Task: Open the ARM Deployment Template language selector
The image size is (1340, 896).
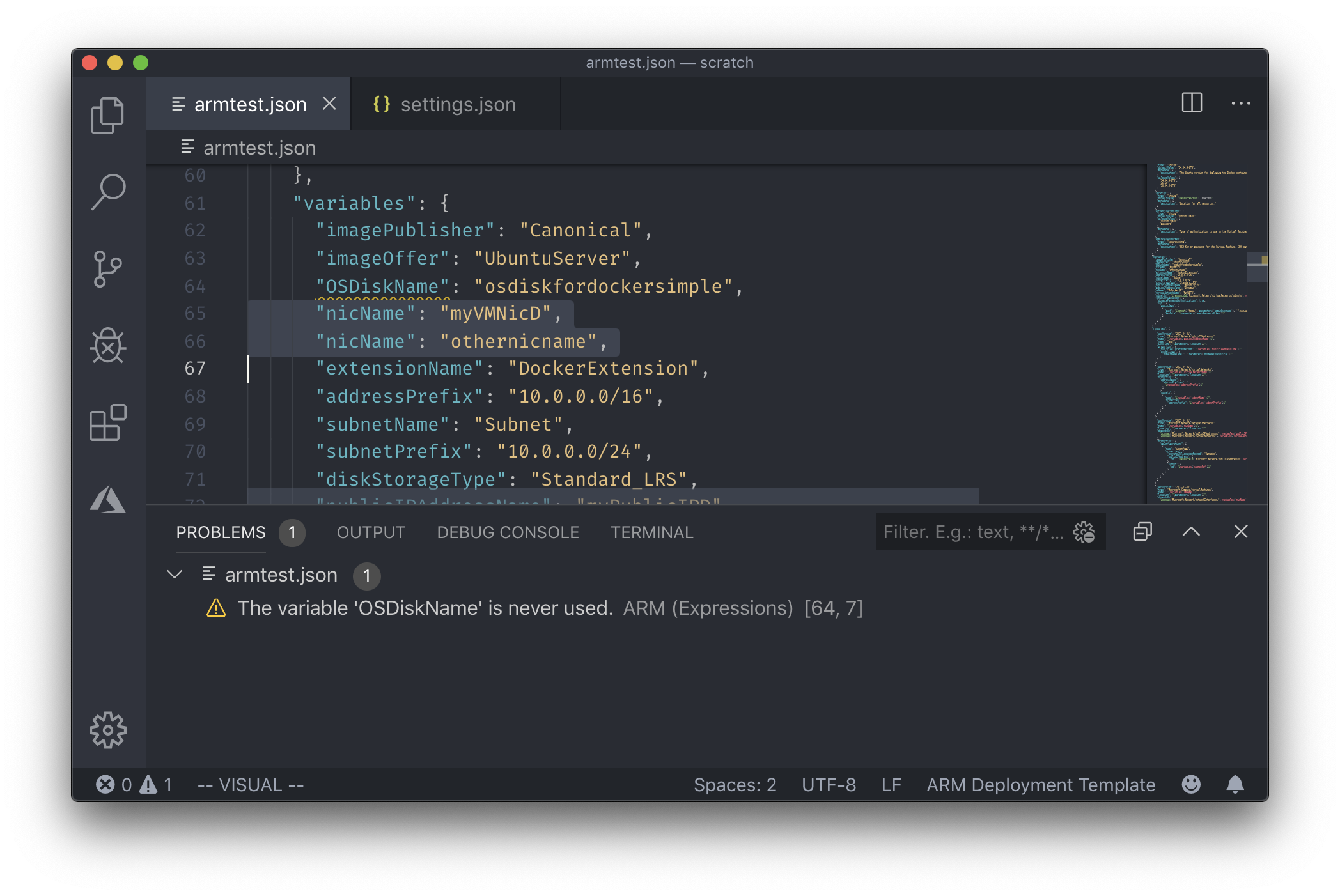Action: (x=1040, y=784)
